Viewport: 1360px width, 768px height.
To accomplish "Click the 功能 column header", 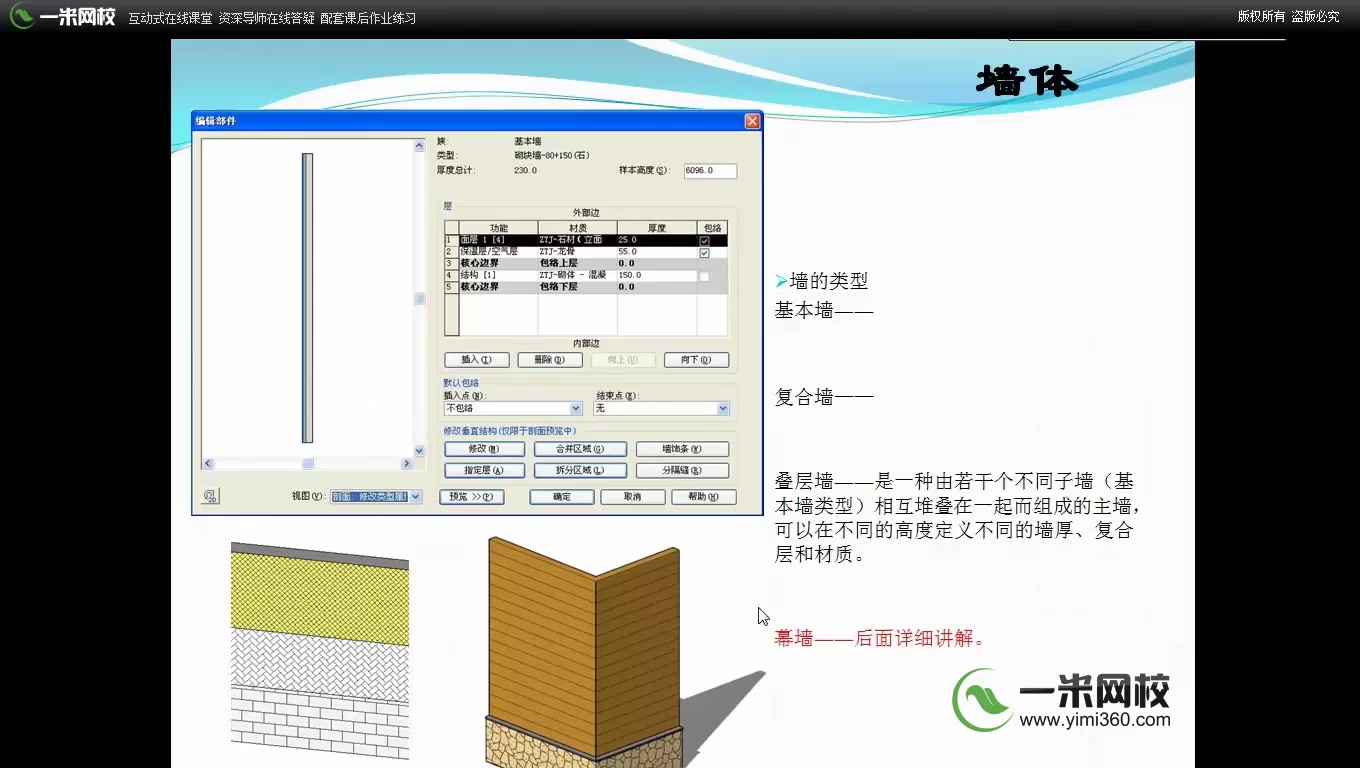I will (x=498, y=229).
